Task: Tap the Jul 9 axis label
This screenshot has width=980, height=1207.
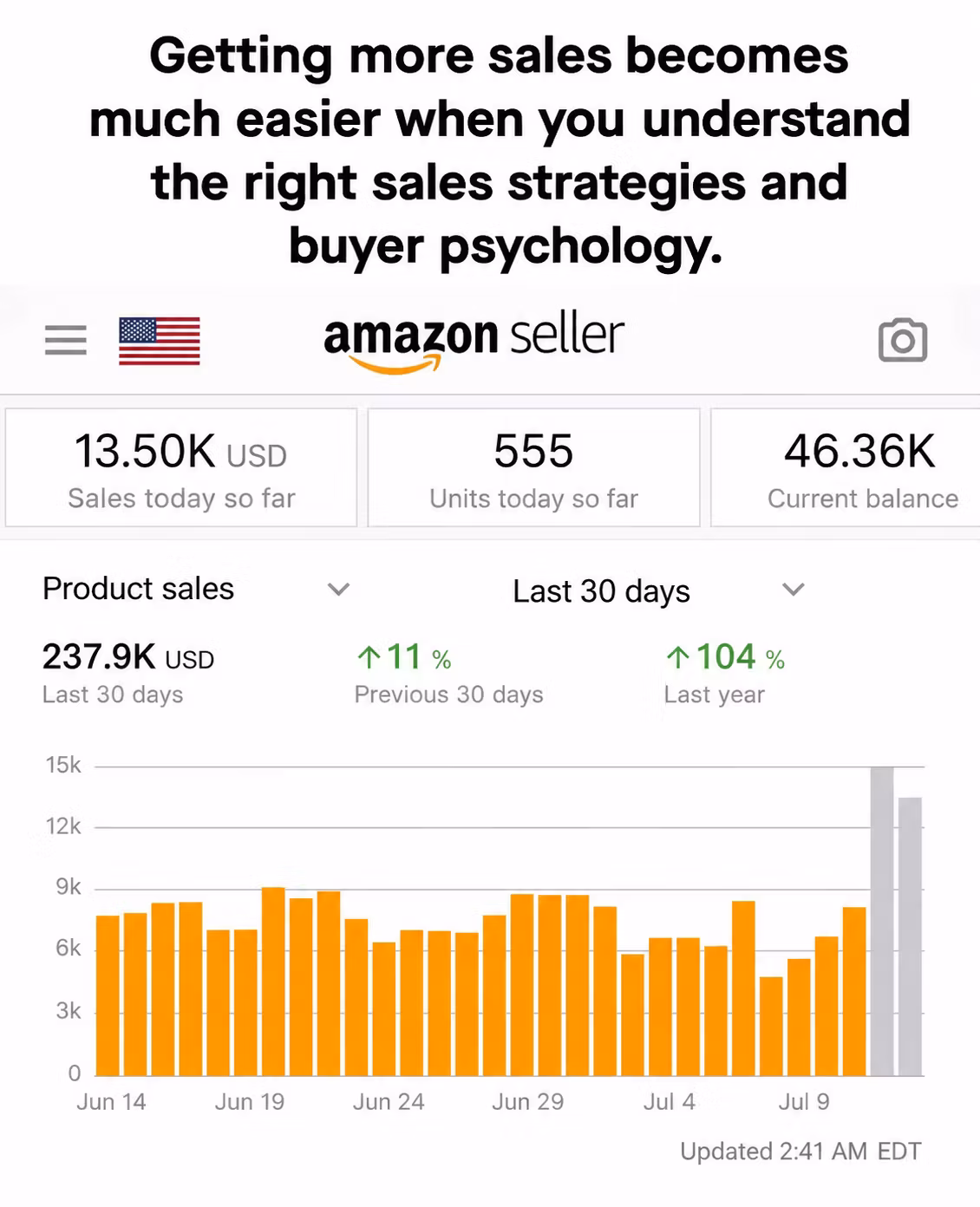Action: click(x=804, y=1102)
